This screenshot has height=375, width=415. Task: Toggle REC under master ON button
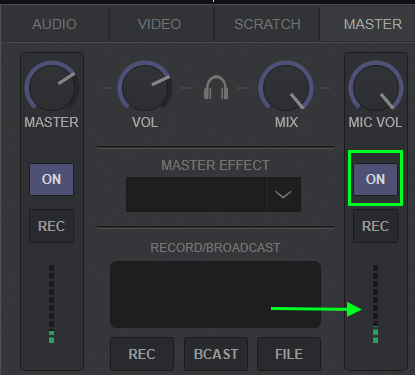point(52,226)
